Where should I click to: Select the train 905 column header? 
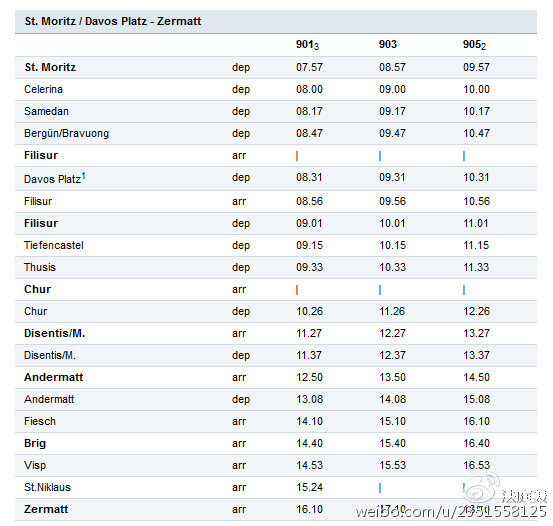click(x=474, y=45)
